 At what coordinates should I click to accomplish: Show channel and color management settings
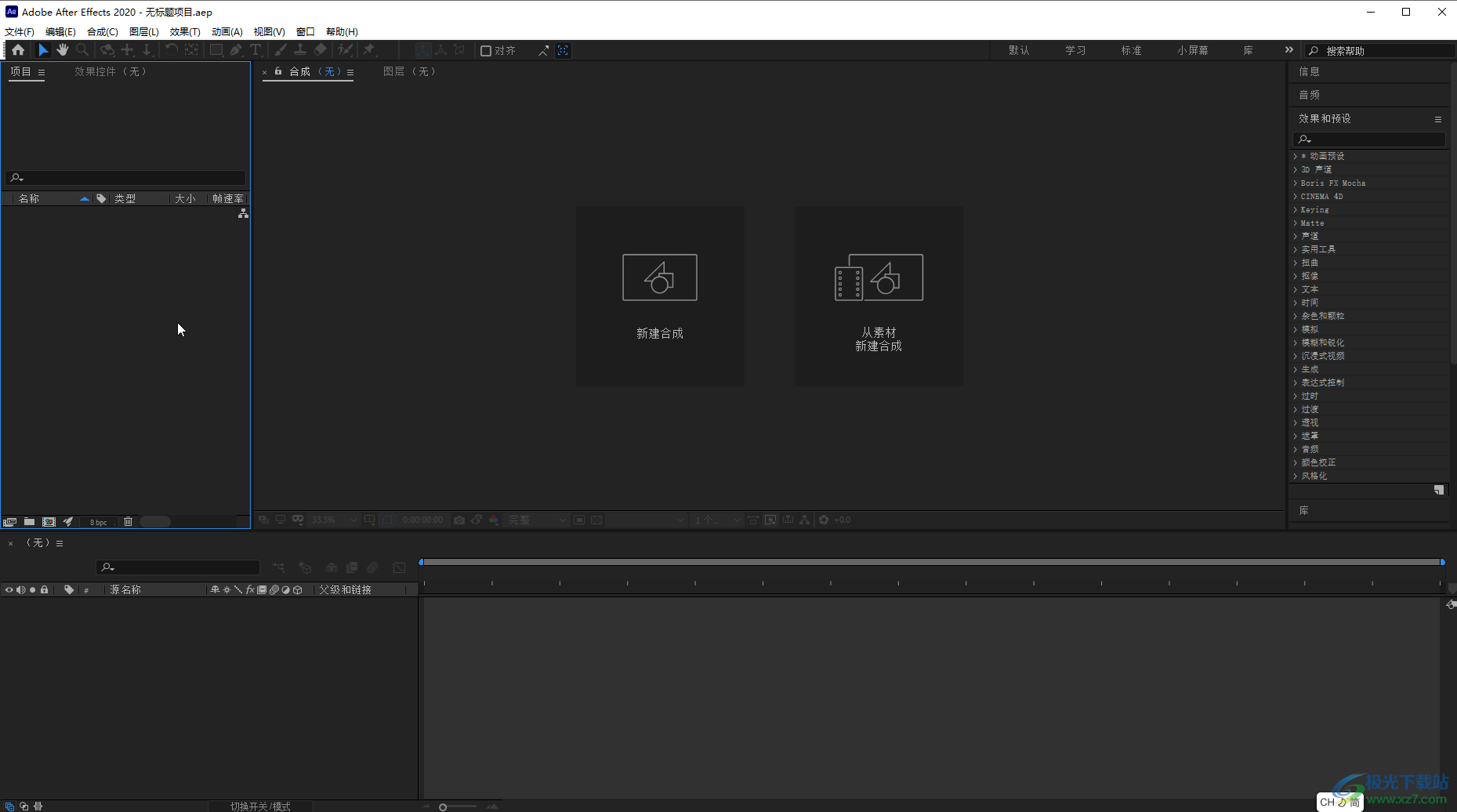tap(494, 520)
